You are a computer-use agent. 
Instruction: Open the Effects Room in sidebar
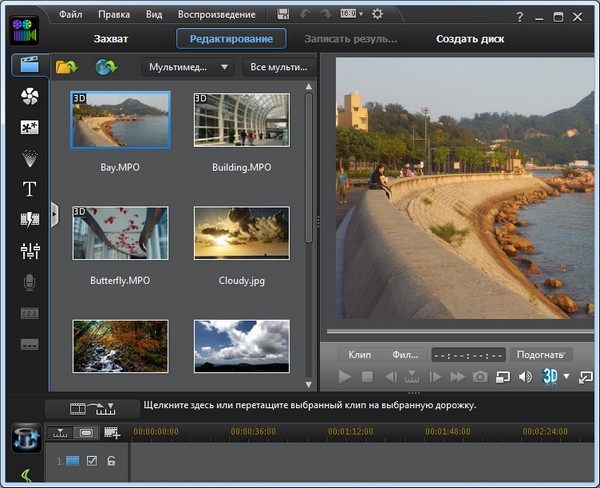[30, 96]
